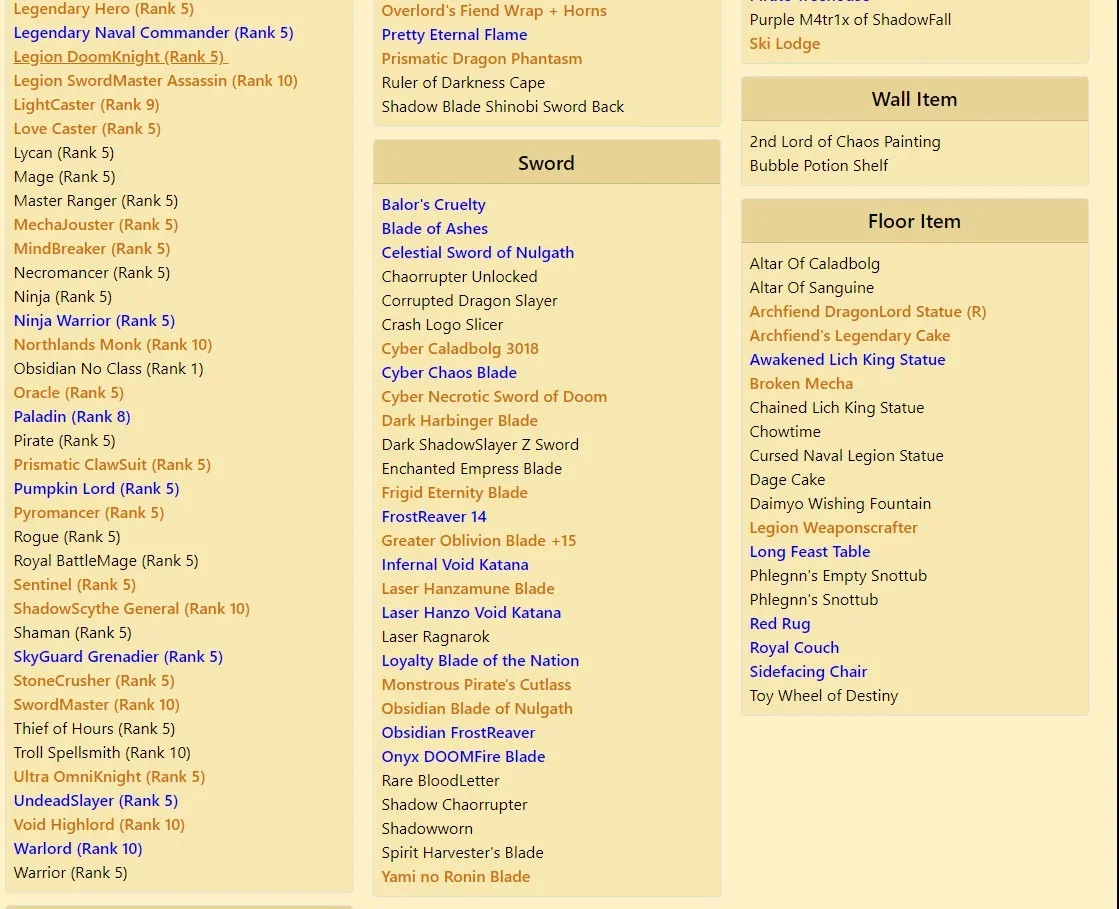Click the Sword section header

547,163
